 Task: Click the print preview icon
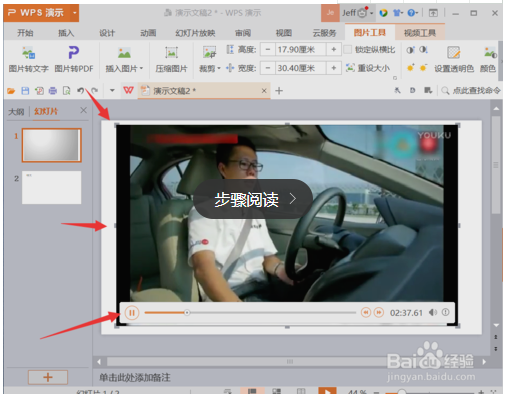coord(66,91)
